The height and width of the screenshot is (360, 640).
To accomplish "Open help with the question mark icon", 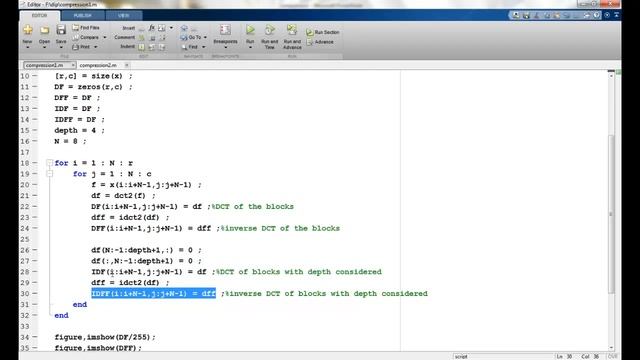I will tap(597, 15).
